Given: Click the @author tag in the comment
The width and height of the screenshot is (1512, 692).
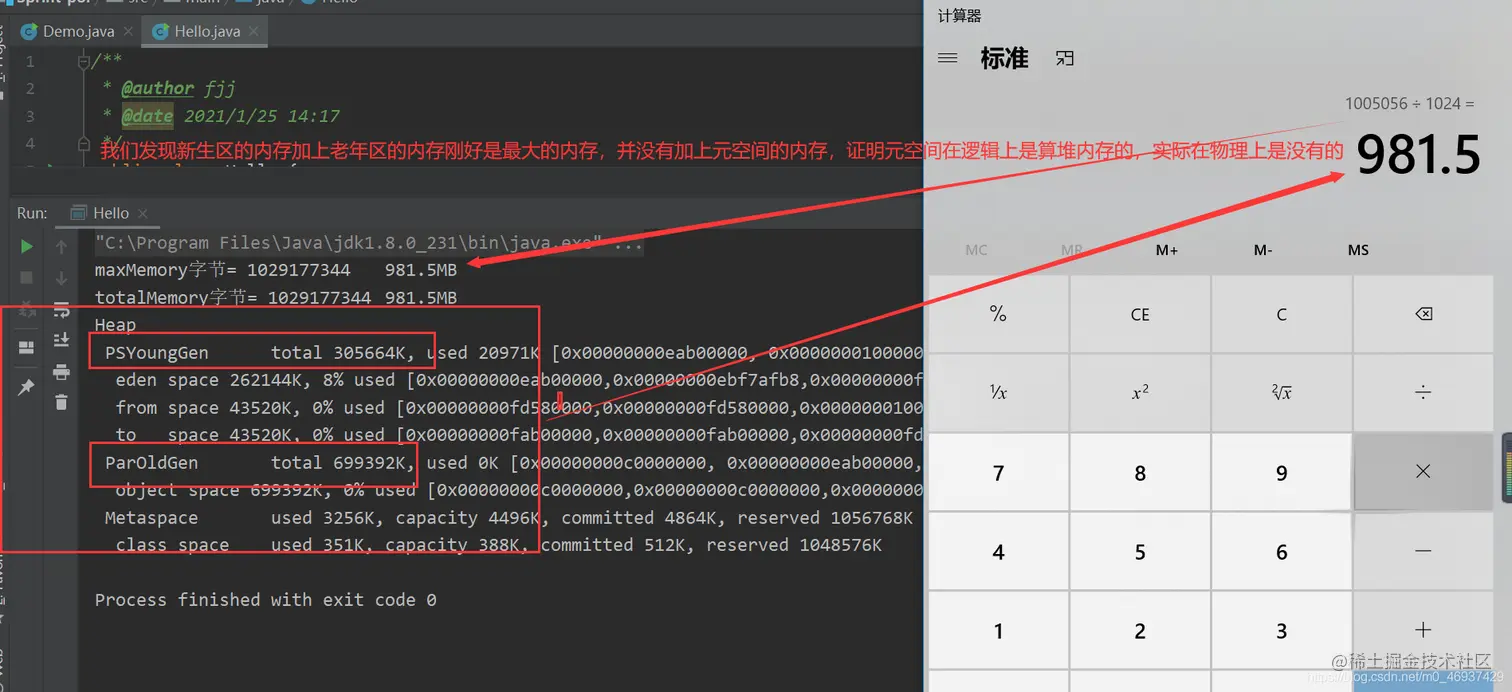Looking at the screenshot, I should coord(157,88).
